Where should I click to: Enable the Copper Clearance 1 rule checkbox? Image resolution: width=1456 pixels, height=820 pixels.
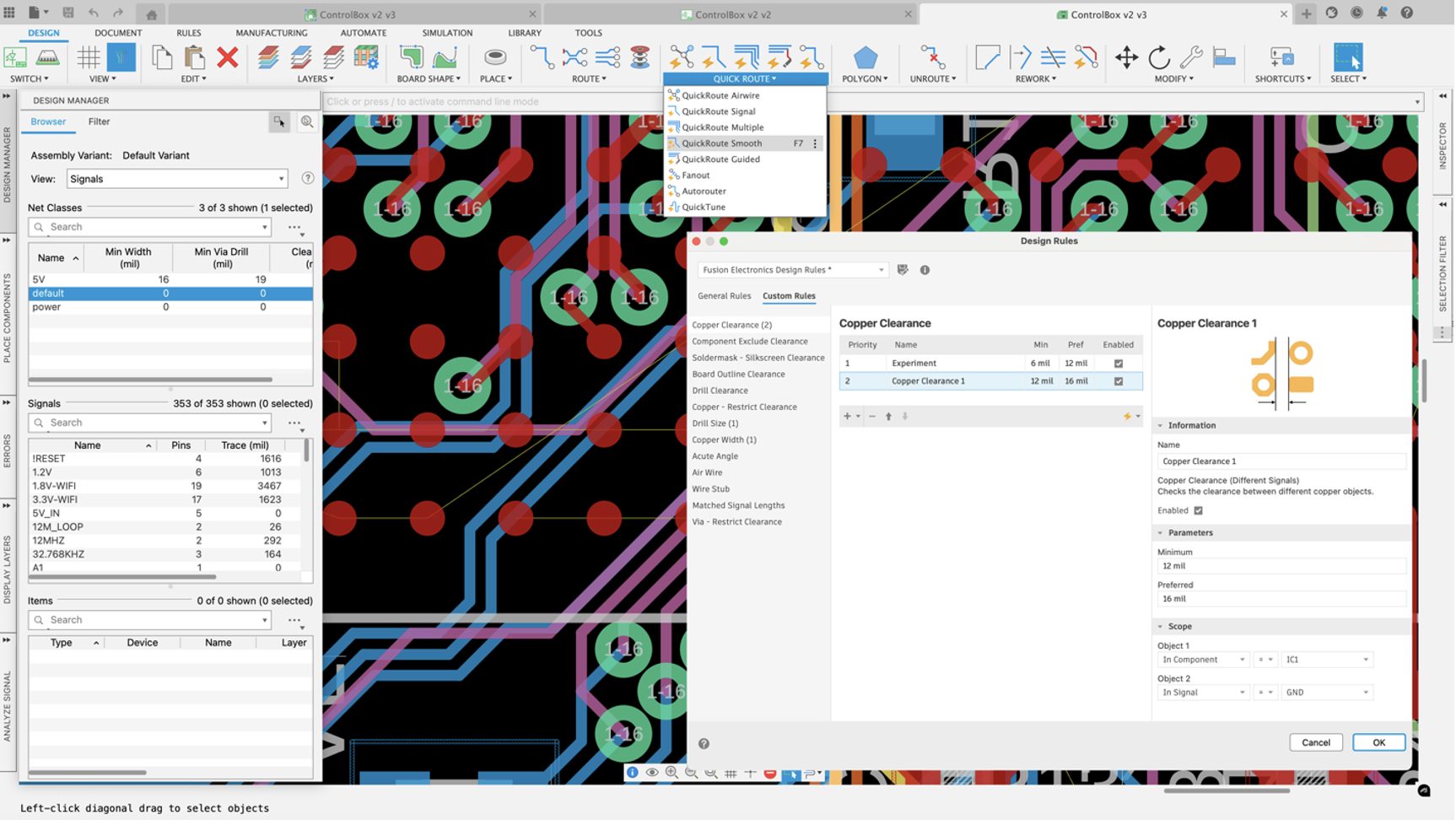(x=1119, y=380)
